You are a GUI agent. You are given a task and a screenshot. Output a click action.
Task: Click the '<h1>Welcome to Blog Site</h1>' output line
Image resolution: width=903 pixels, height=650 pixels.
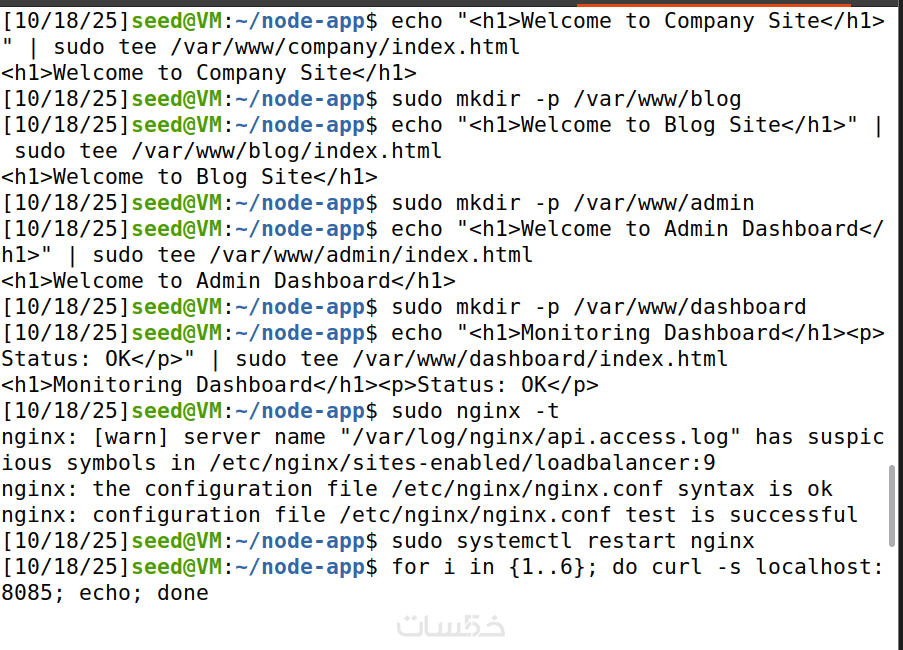[x=189, y=177]
